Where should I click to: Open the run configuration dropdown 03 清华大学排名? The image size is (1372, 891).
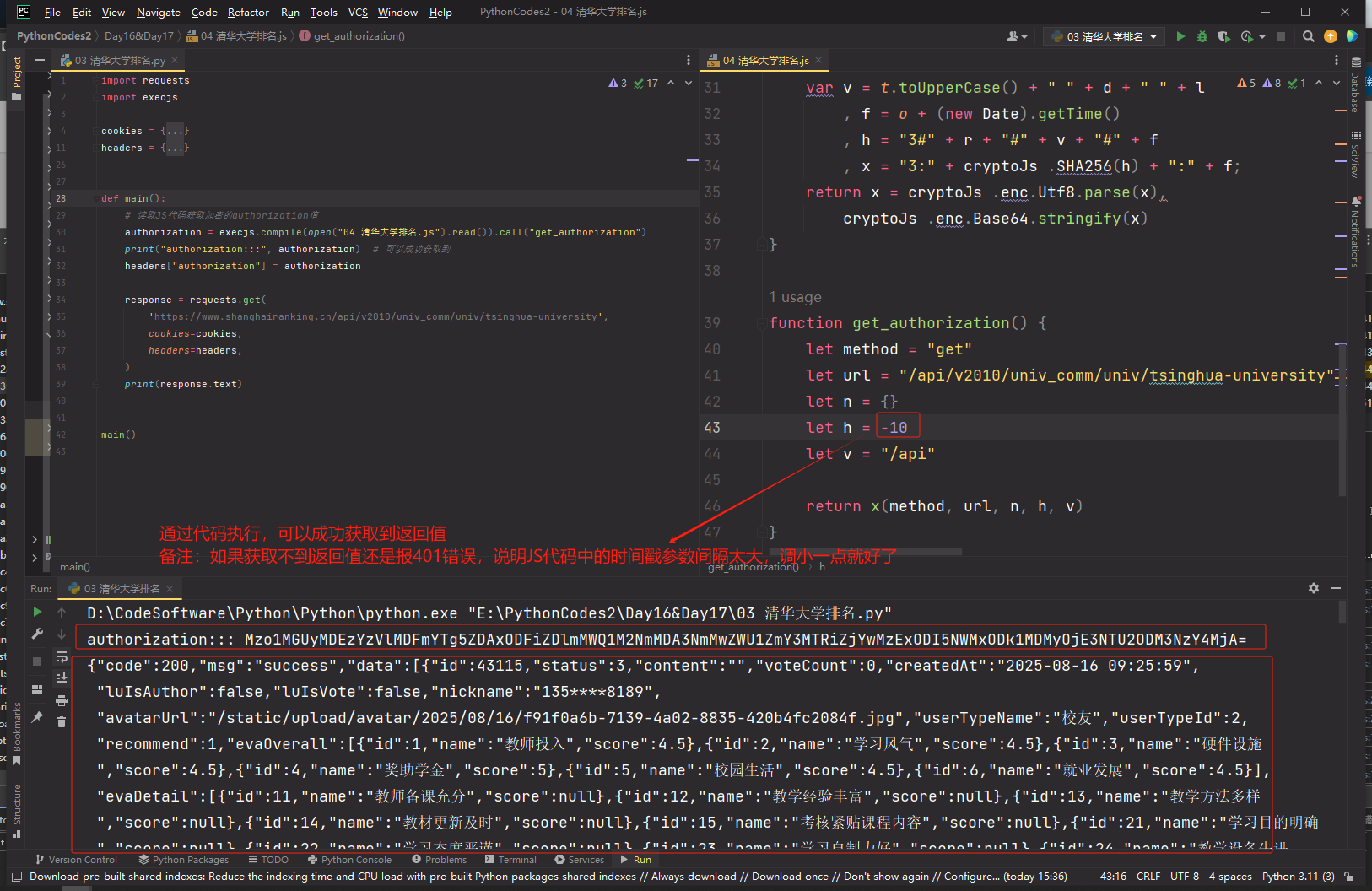click(1104, 36)
